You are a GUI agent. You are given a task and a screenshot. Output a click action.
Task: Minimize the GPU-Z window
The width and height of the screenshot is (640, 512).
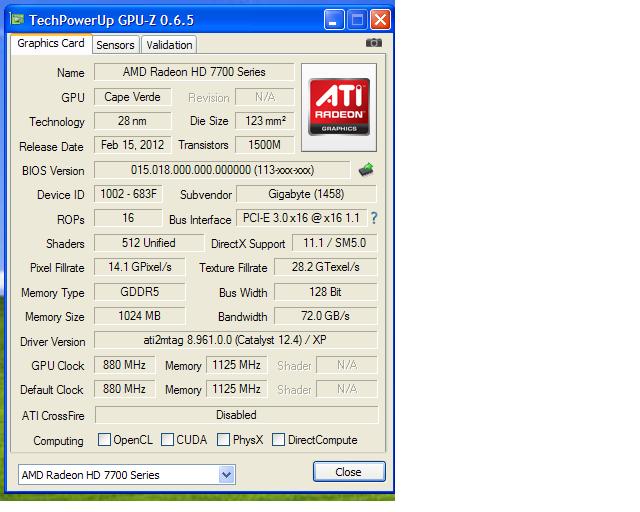click(334, 20)
